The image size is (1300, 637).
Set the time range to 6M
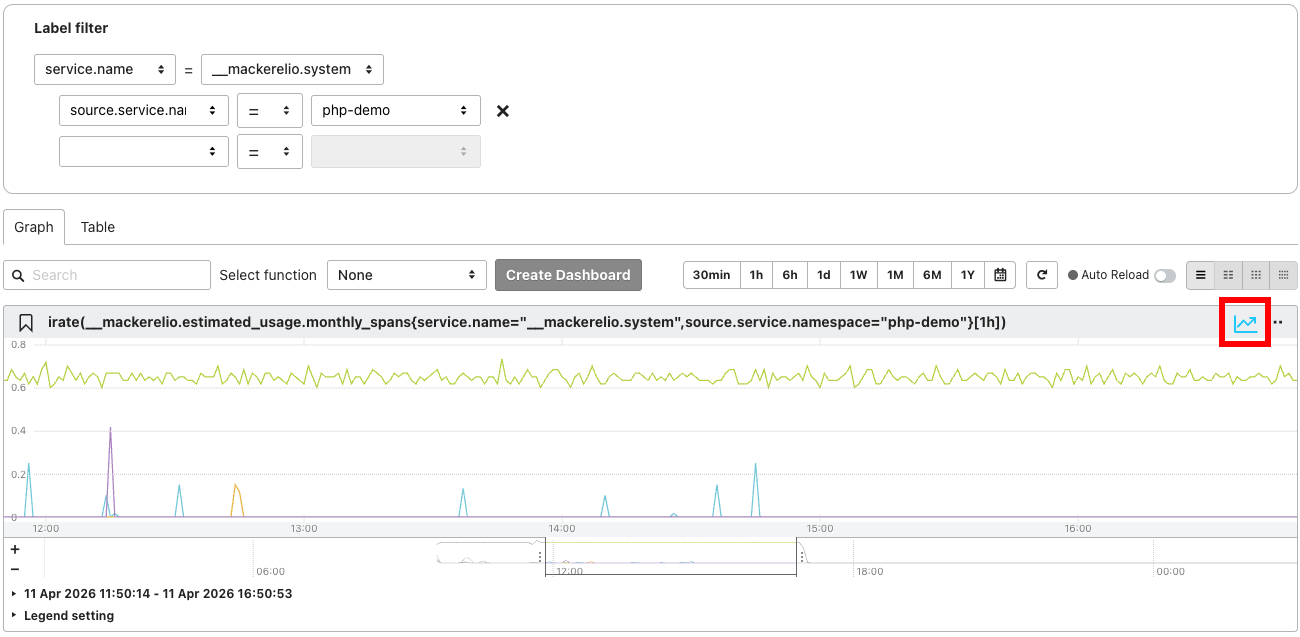(932, 275)
